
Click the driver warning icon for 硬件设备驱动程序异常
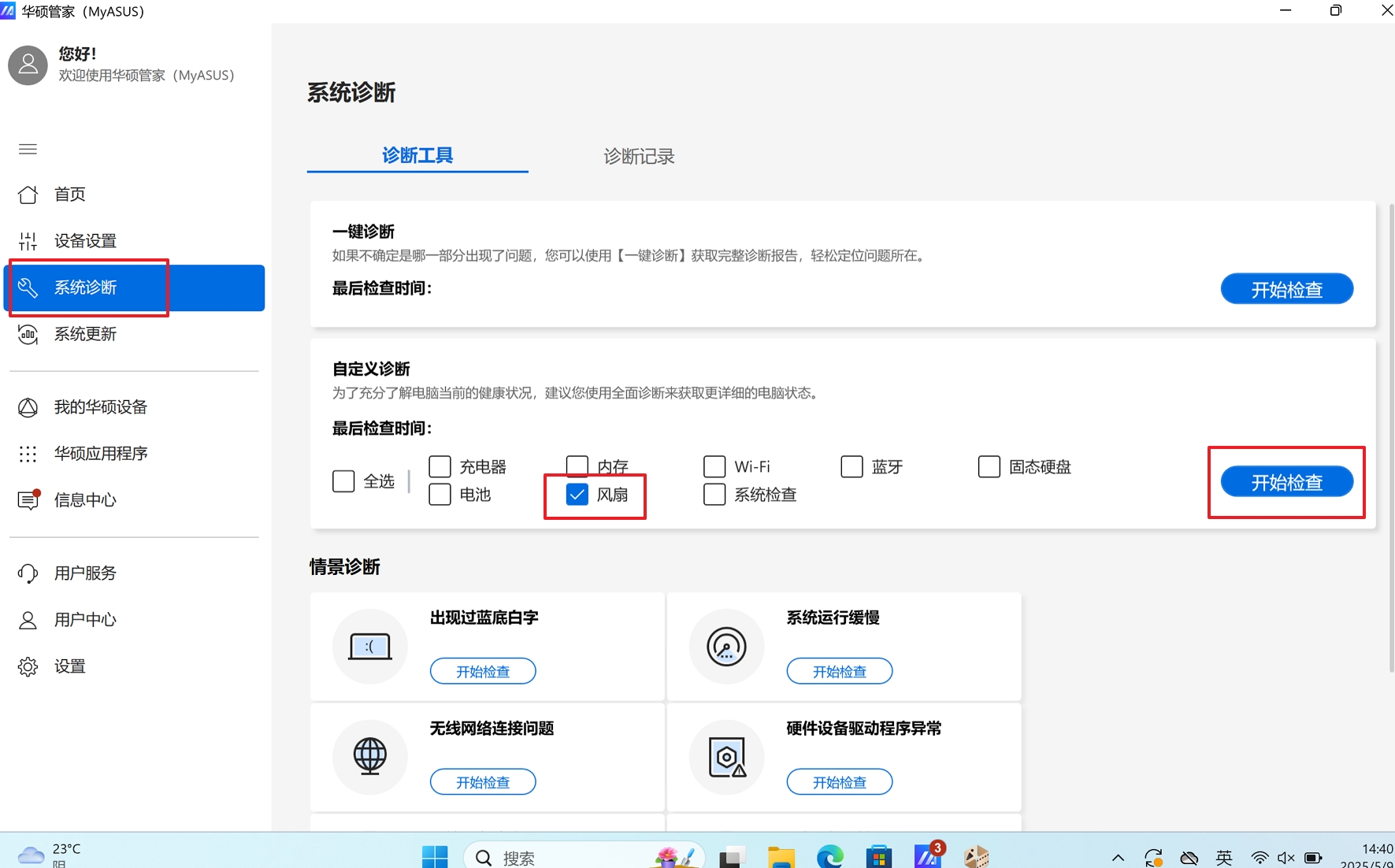(x=726, y=757)
